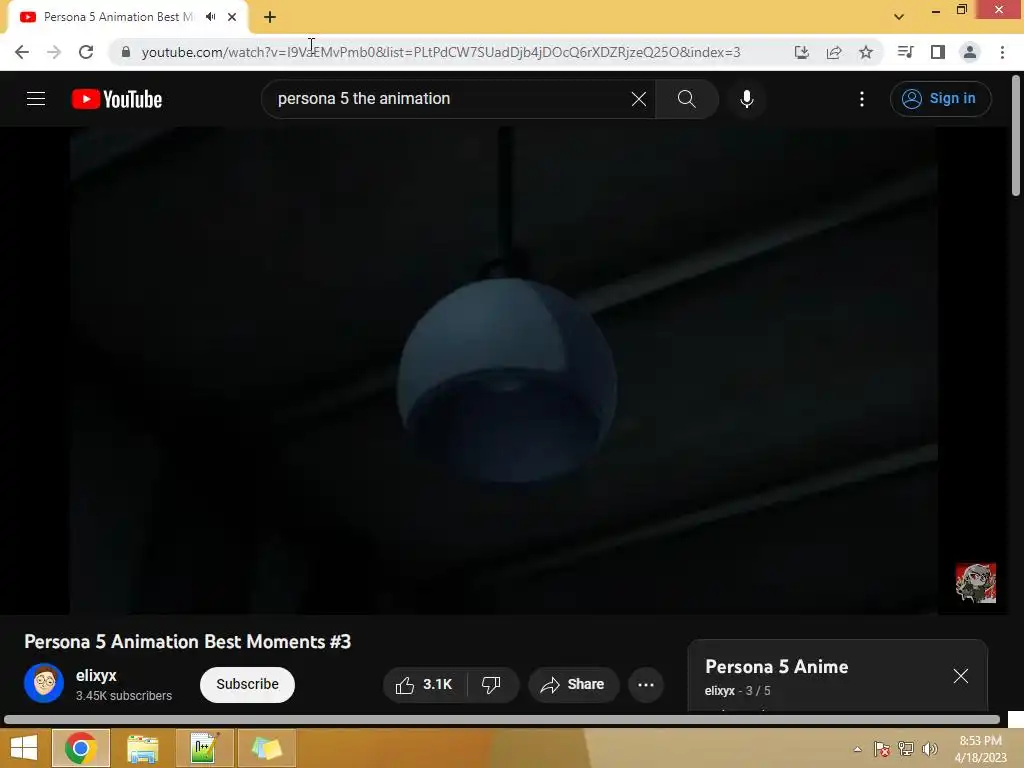Click the YouTube search box
Image resolution: width=1024 pixels, height=768 pixels.
451,99
